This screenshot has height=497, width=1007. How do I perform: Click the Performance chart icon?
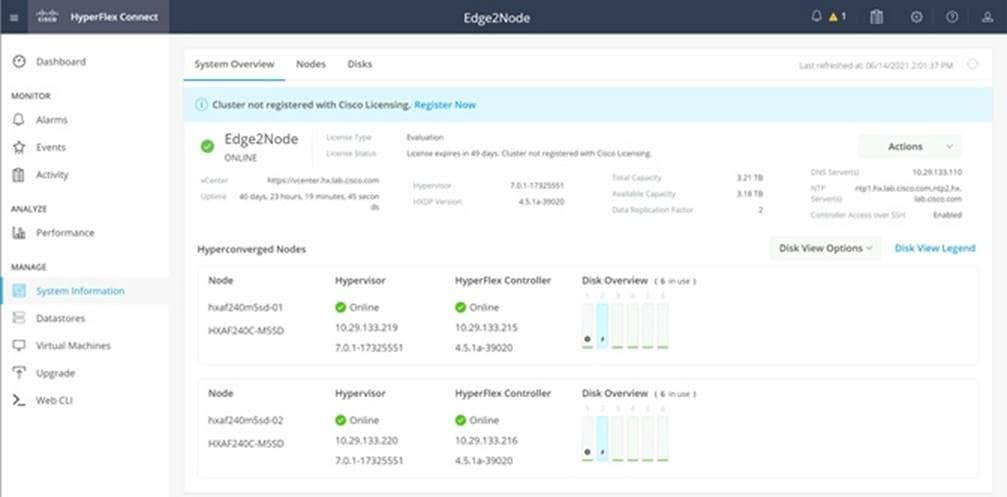click(19, 232)
